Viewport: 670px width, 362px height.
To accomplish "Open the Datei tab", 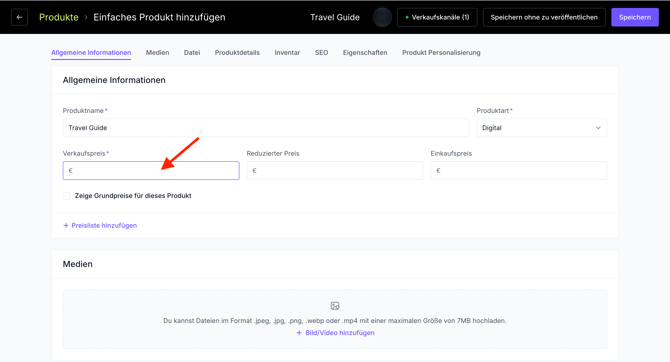I will pos(192,53).
